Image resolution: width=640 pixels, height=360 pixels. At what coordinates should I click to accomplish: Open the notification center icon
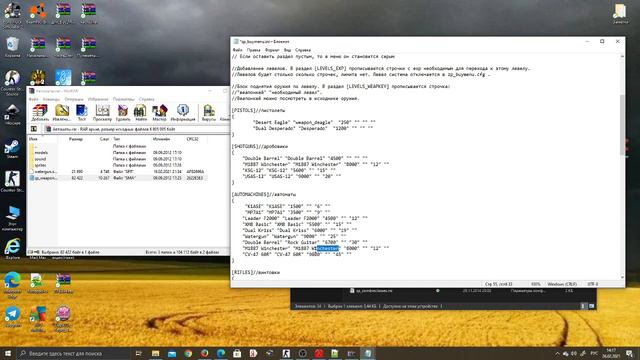coord(629,353)
